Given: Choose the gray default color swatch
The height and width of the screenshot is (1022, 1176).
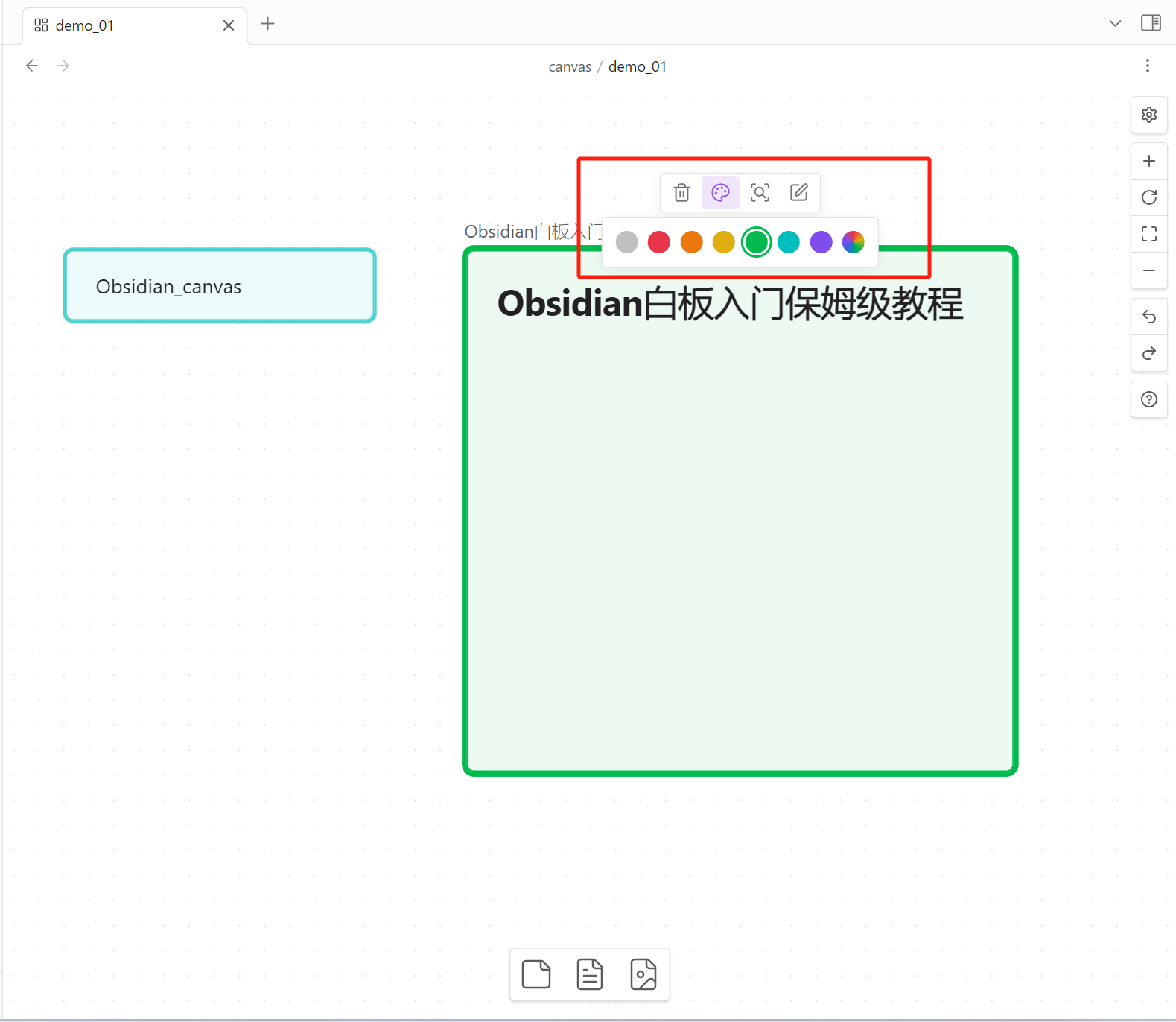Looking at the screenshot, I should (627, 242).
